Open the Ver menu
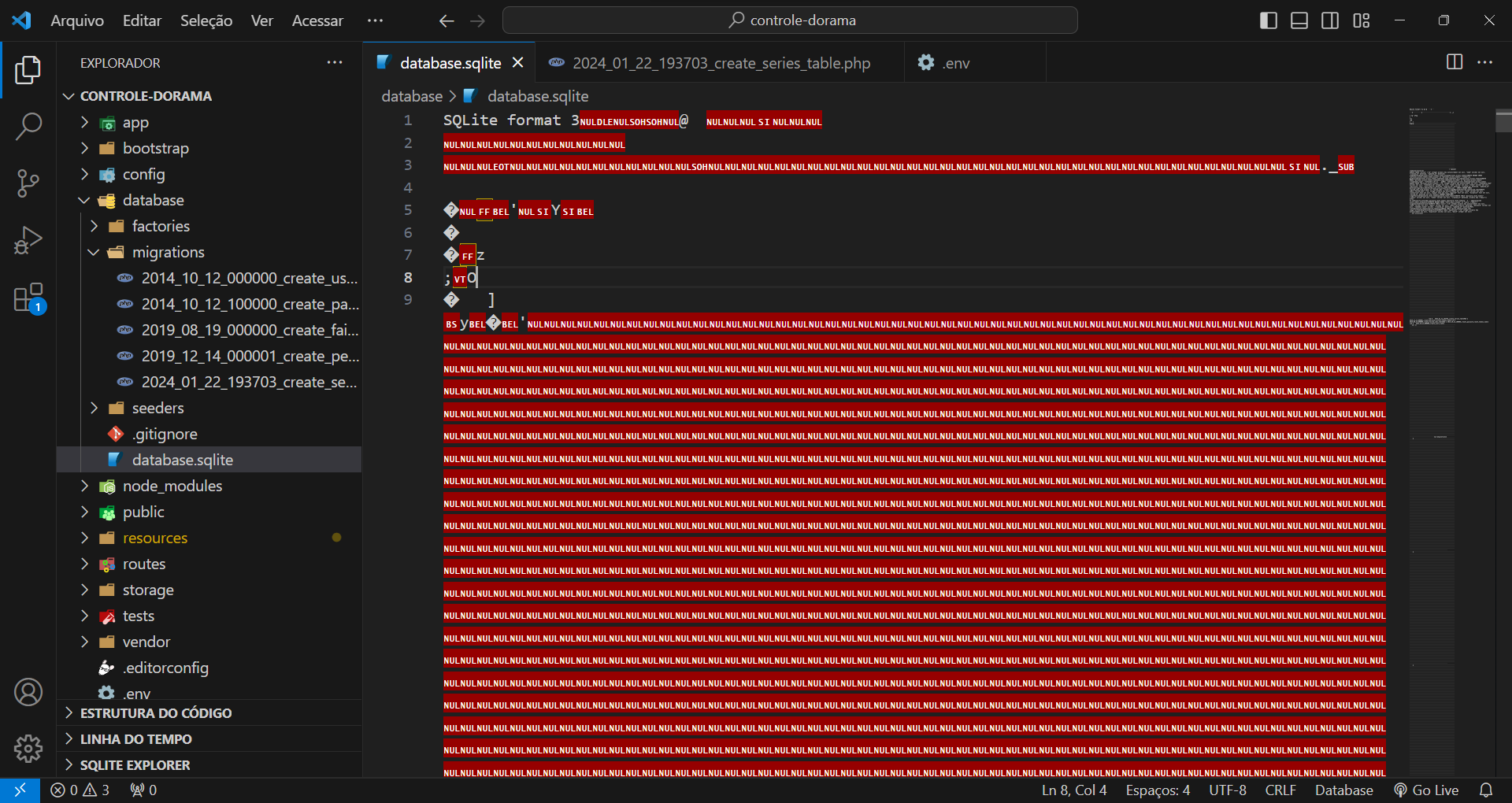The width and height of the screenshot is (1512, 803). [x=262, y=20]
